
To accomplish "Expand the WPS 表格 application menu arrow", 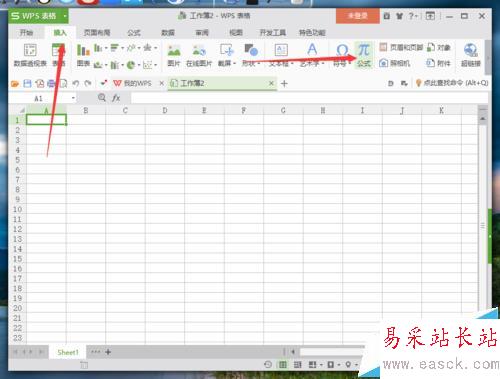I will 65,16.
